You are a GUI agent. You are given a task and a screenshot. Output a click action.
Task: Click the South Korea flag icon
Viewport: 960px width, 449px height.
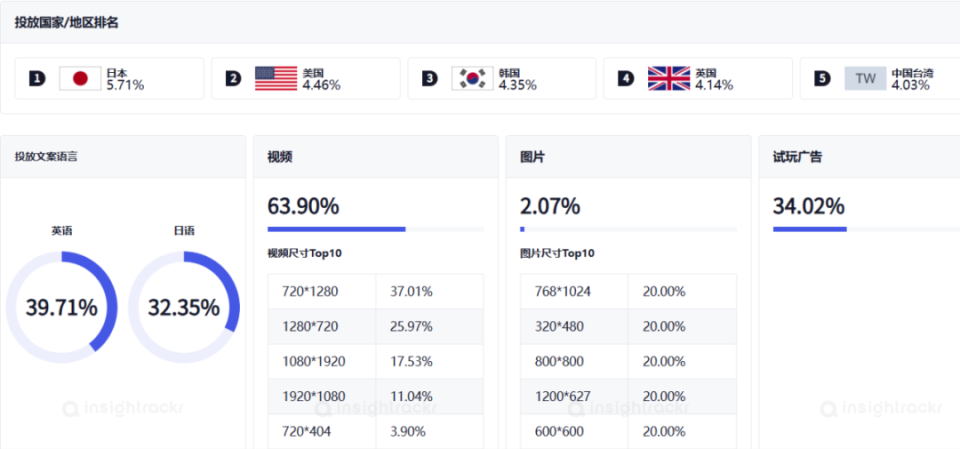[472, 78]
